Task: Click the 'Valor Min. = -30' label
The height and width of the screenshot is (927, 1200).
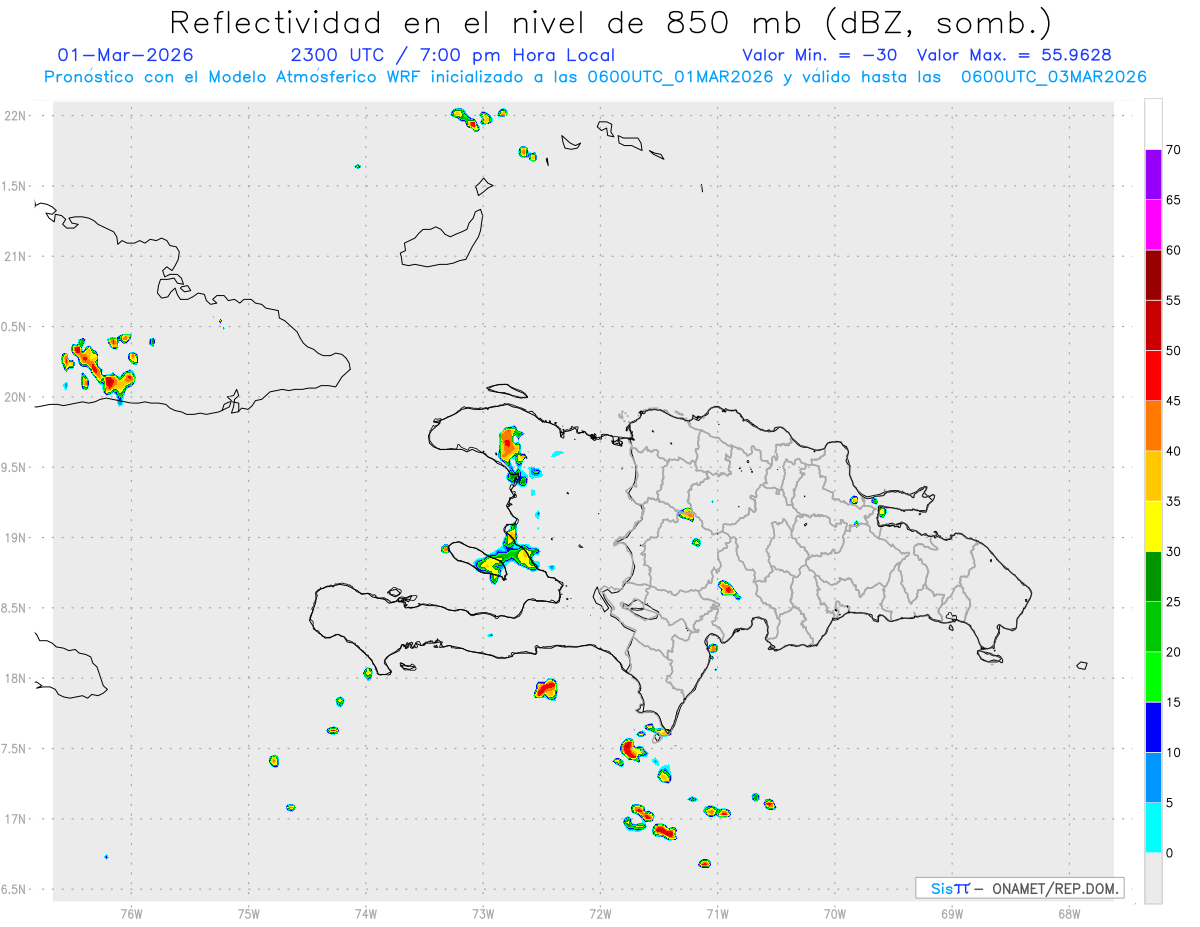Action: (x=822, y=55)
